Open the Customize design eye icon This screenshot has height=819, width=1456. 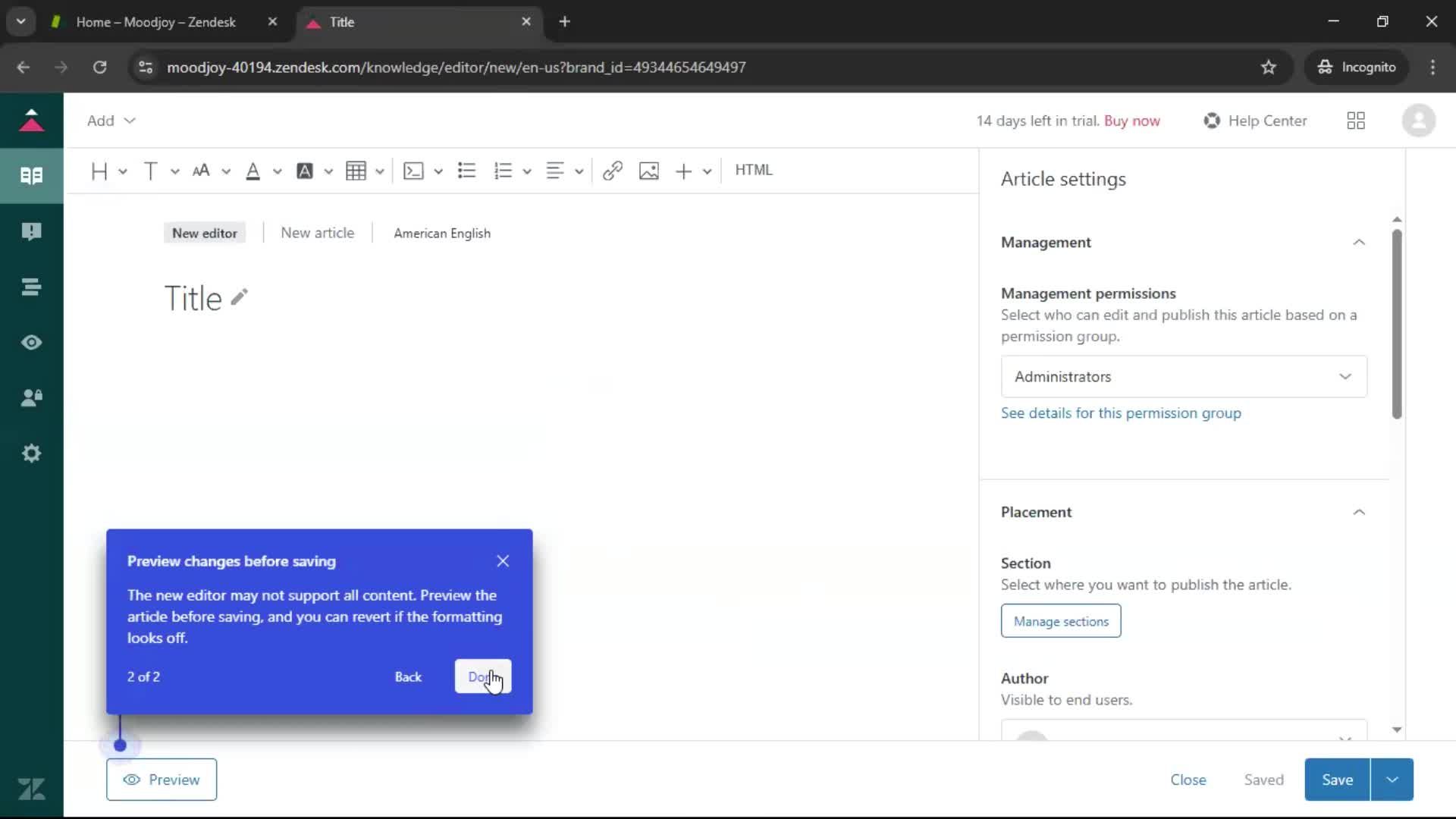coord(31,342)
